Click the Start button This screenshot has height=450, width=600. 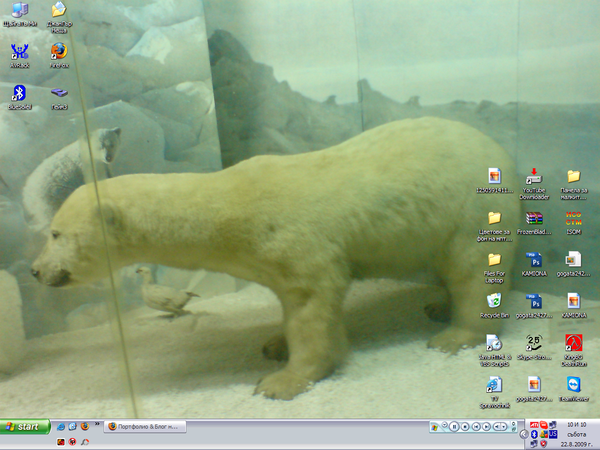(25, 427)
